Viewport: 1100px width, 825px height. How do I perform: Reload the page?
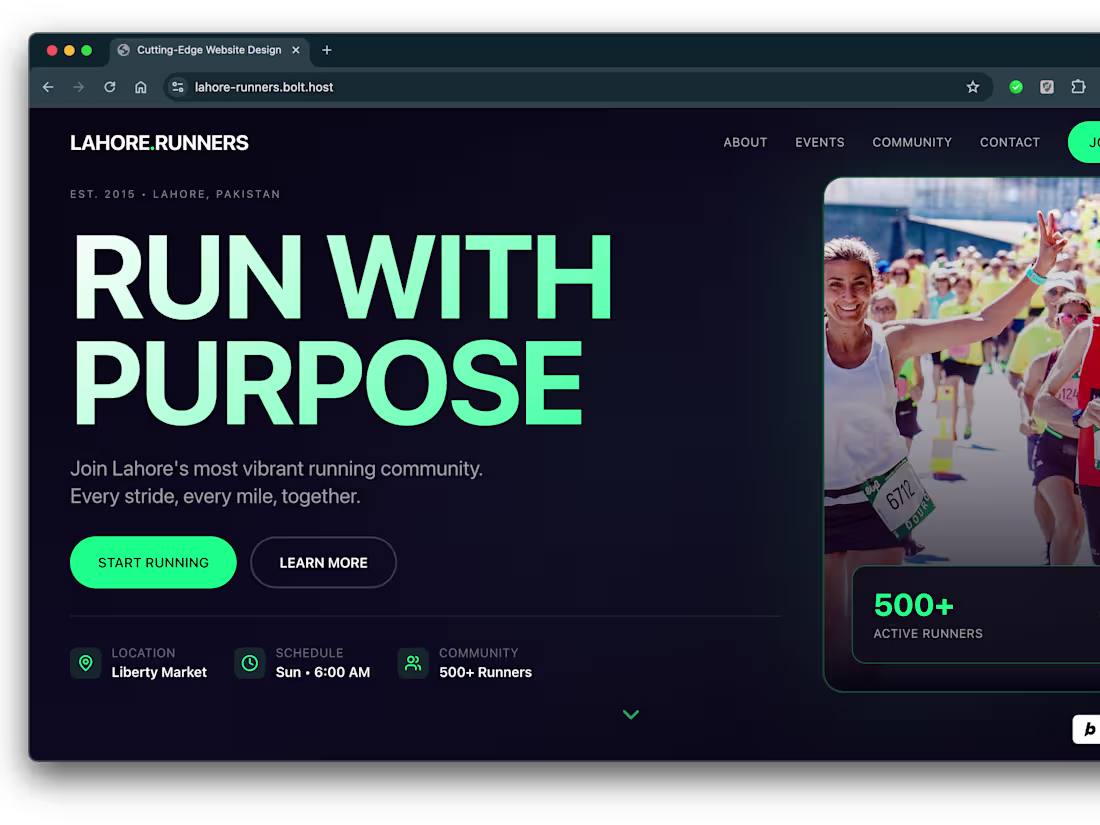[x=110, y=87]
